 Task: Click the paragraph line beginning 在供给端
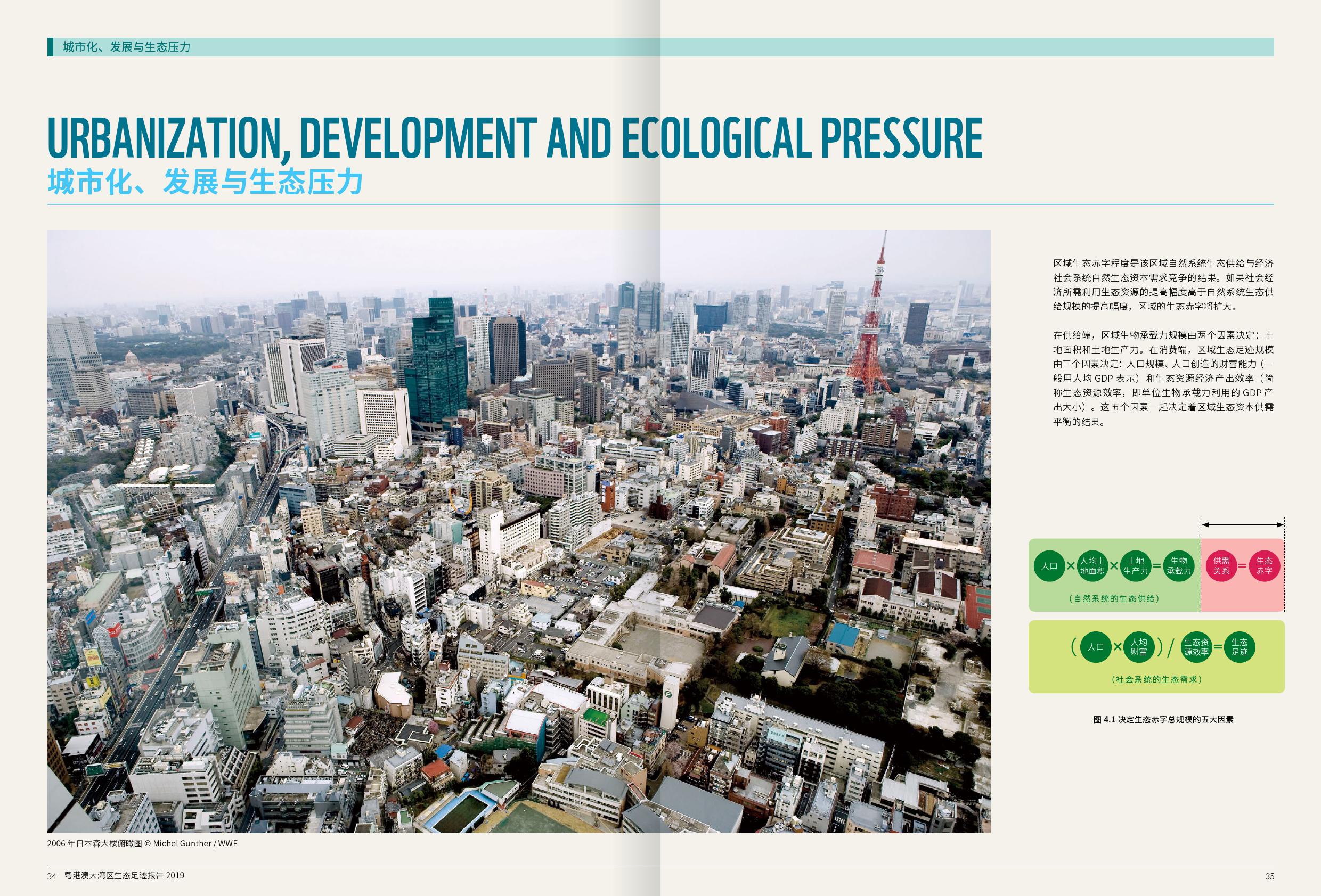(1163, 335)
